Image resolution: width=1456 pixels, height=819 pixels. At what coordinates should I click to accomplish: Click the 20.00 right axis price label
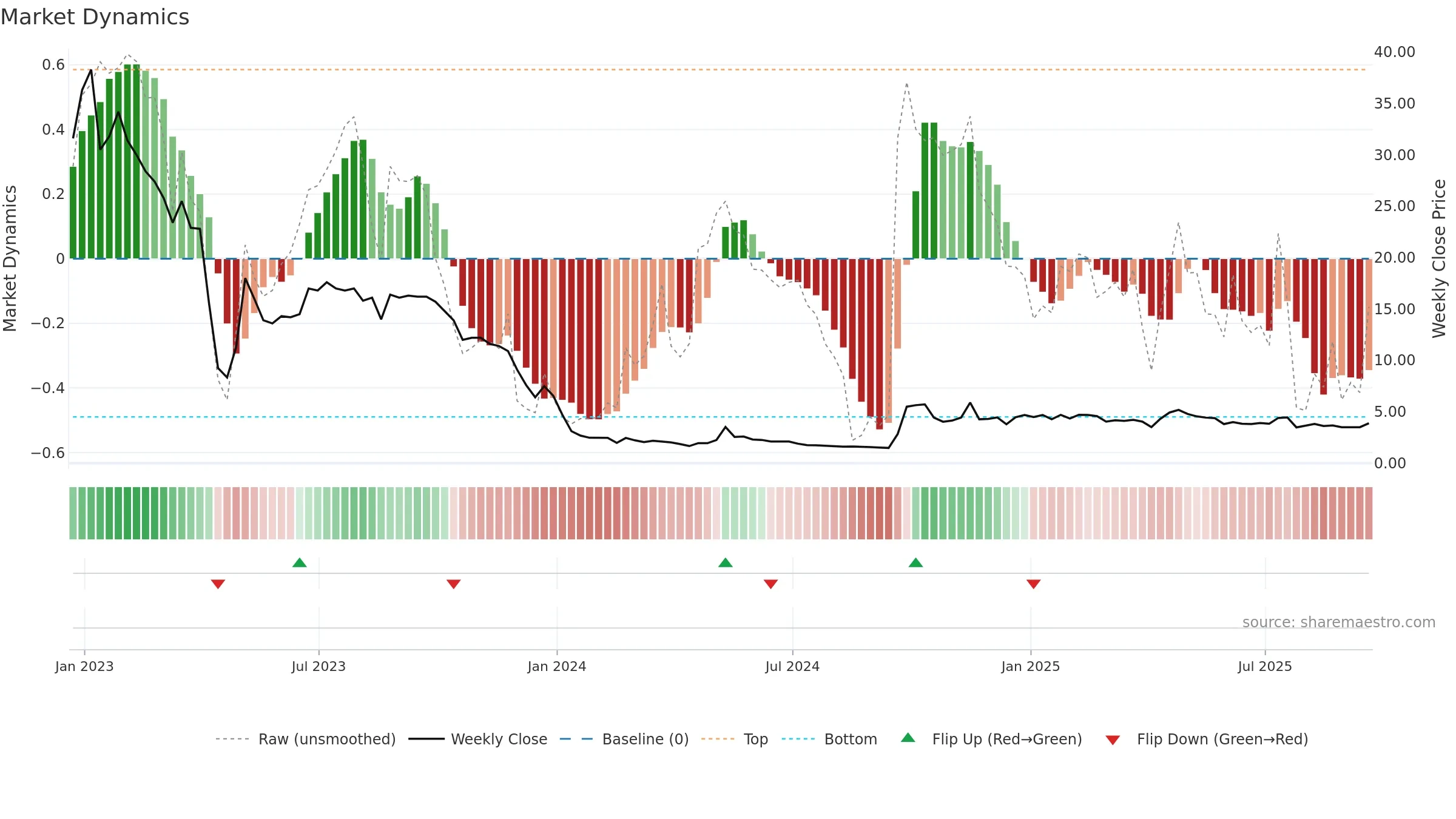[x=1395, y=258]
